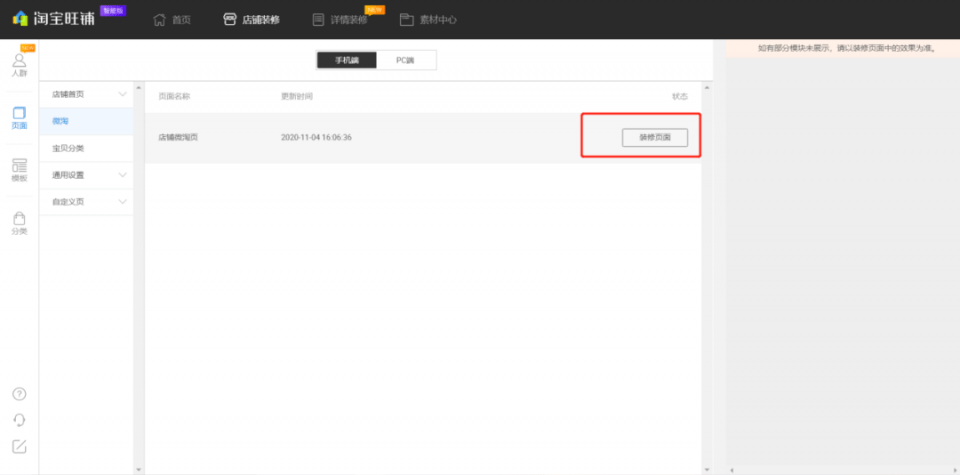
Task: Open the customer service headset icon
Action: point(19,420)
